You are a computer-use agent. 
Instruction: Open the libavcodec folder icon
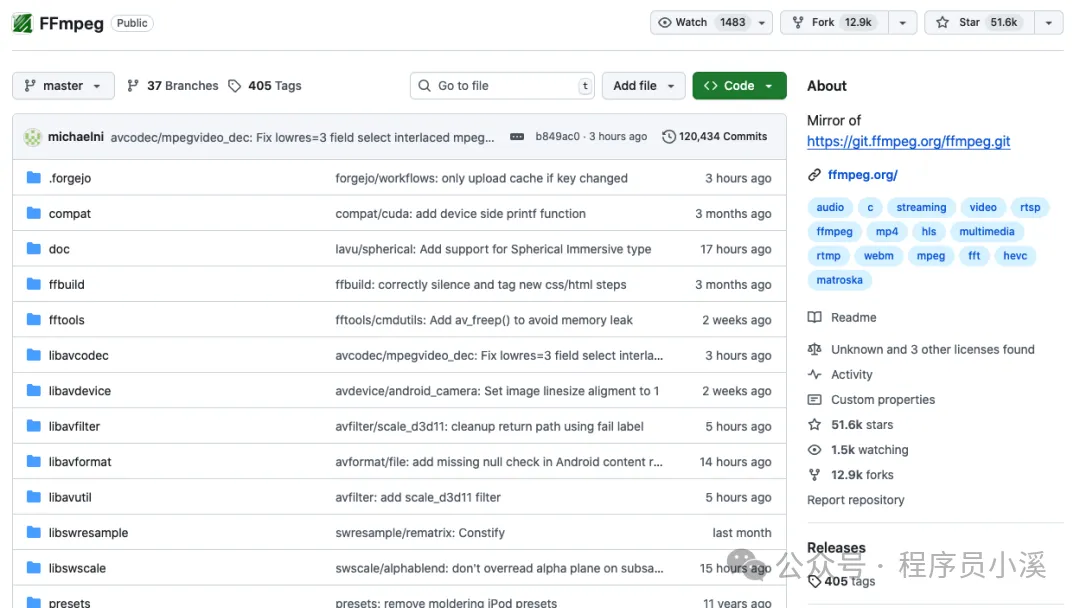[34, 355]
